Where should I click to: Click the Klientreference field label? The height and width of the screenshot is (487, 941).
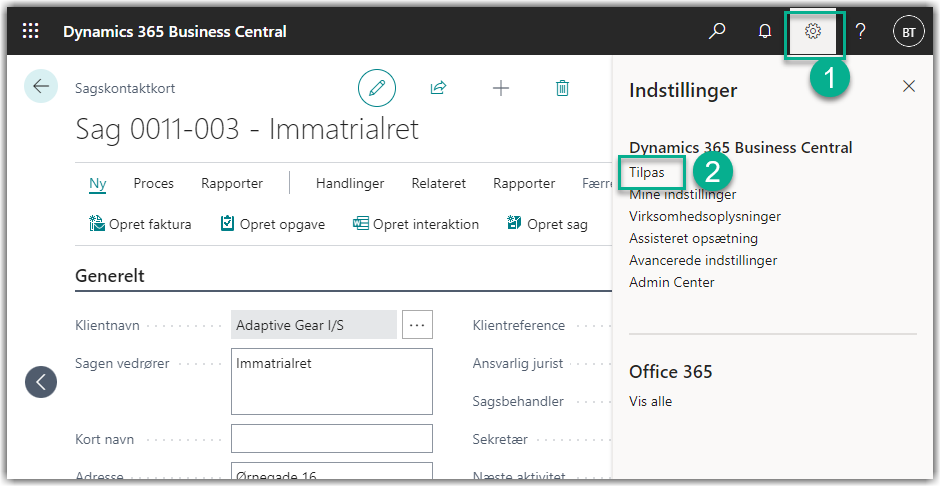pyautogui.click(x=519, y=325)
